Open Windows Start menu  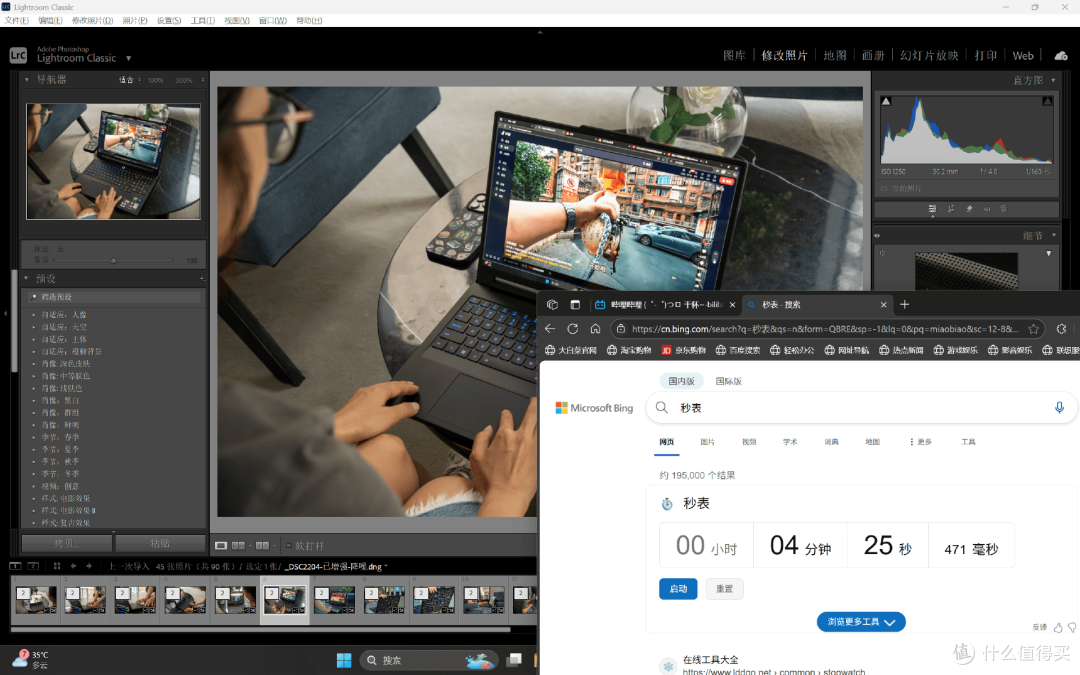[x=344, y=660]
